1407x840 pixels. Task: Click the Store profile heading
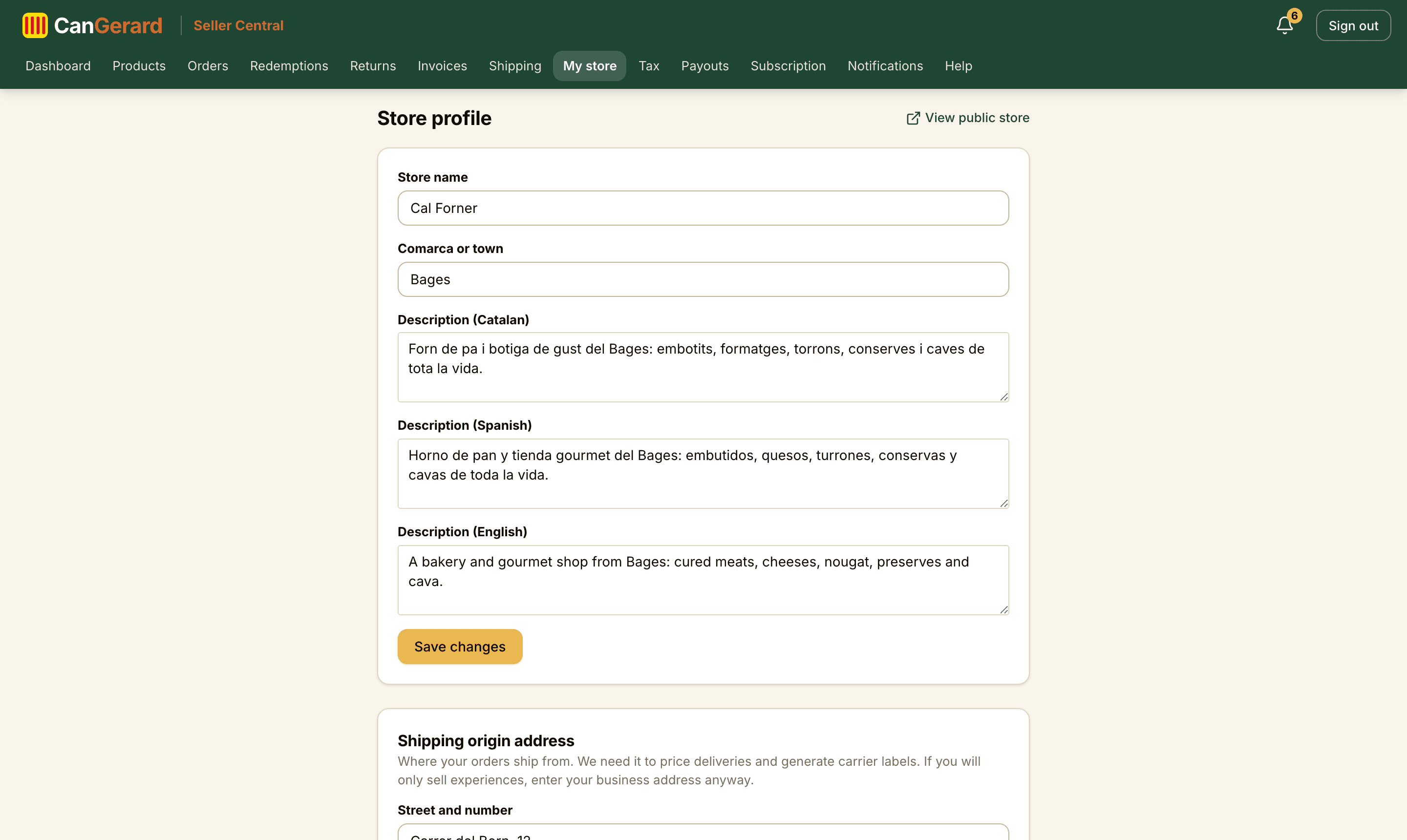(434, 118)
